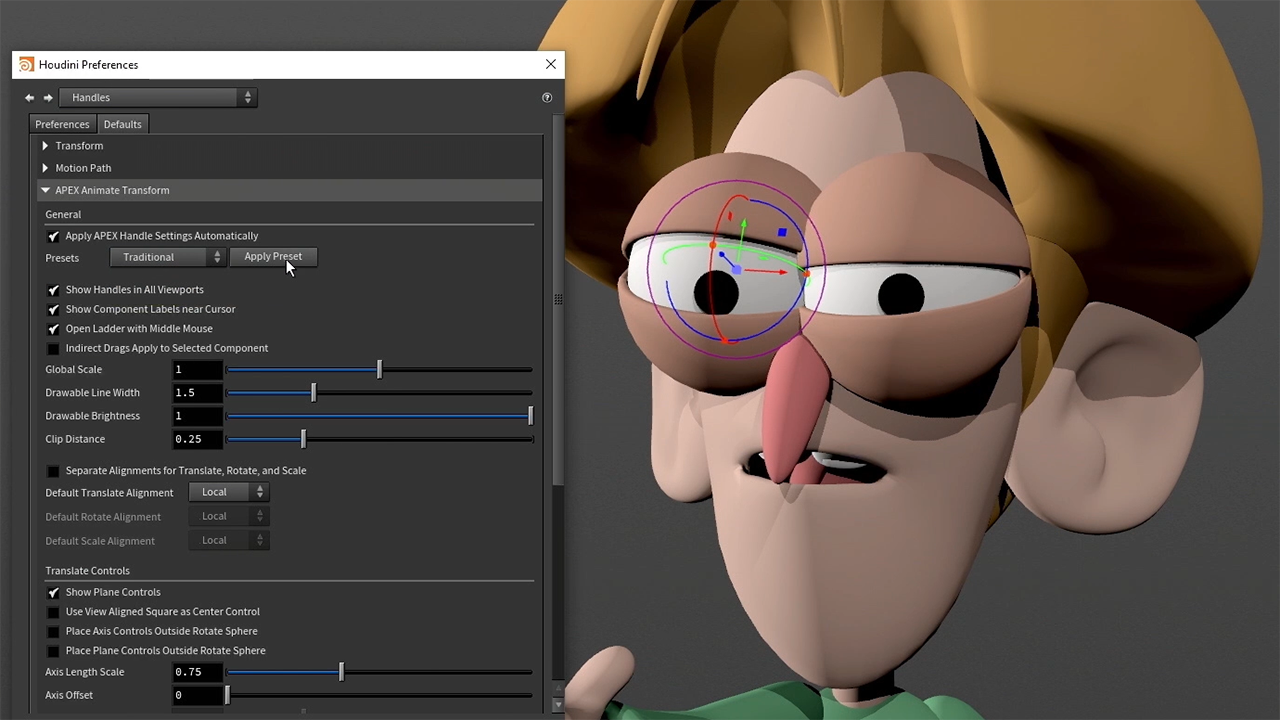Enable Separate Alignments for Translate, Rotate, Scale

click(54, 471)
